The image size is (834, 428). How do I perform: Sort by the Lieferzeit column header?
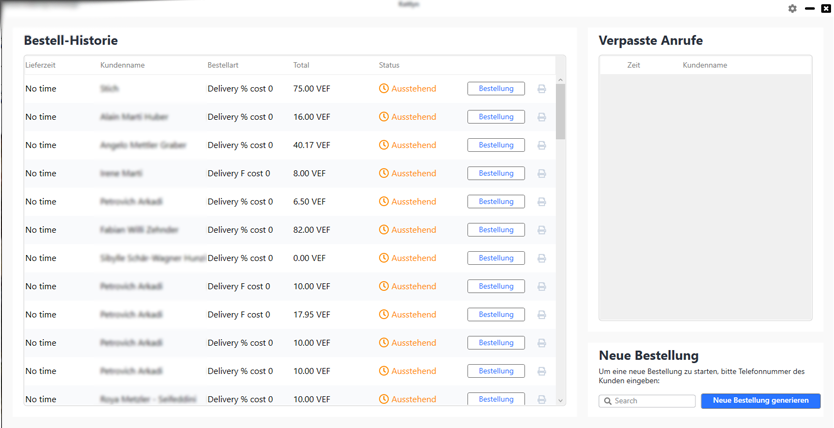point(40,65)
